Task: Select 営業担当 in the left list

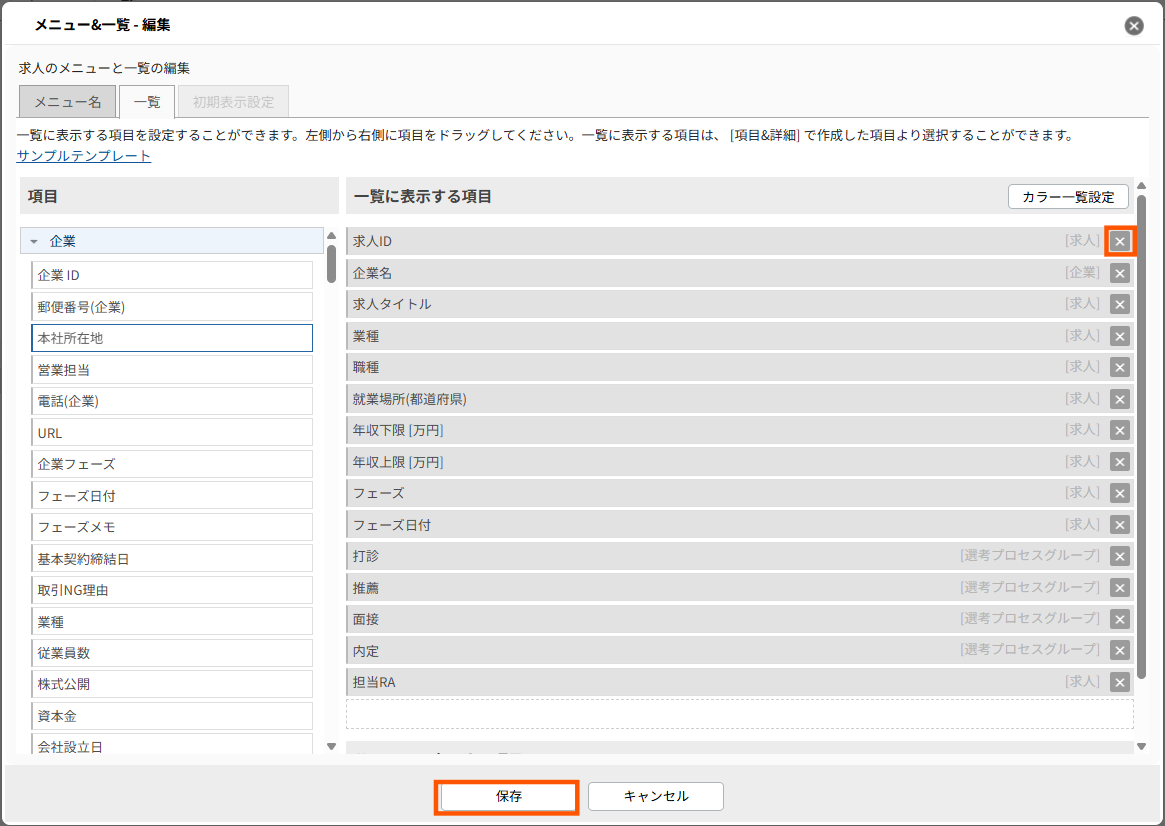Action: pyautogui.click(x=172, y=370)
